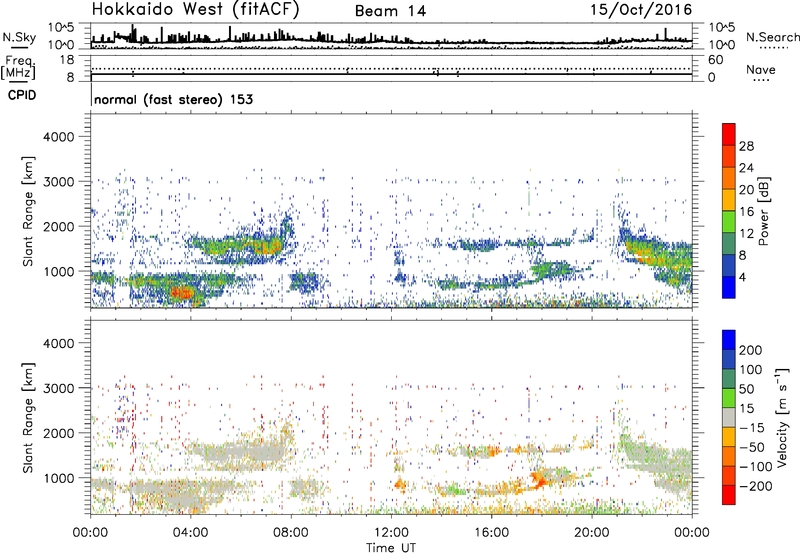The width and height of the screenshot is (800, 554).
Task: Click the 'Hokkaido West (fitACF)' title
Action: pyautogui.click(x=195, y=10)
